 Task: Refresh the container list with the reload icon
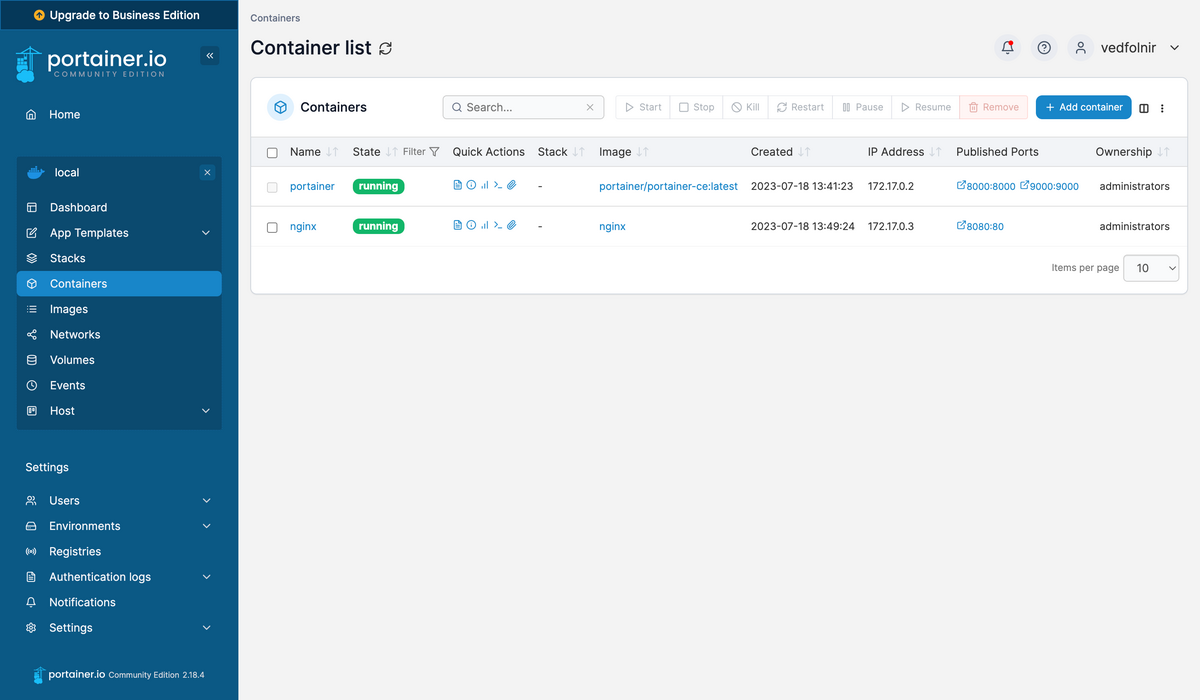pyautogui.click(x=386, y=48)
